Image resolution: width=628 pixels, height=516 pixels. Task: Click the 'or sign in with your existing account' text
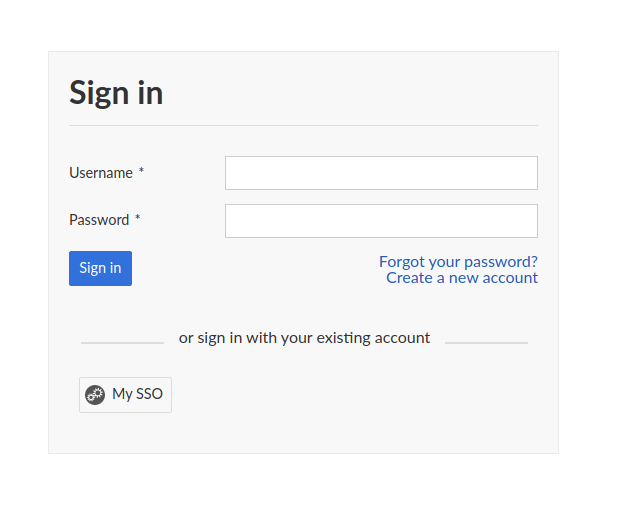coord(304,338)
